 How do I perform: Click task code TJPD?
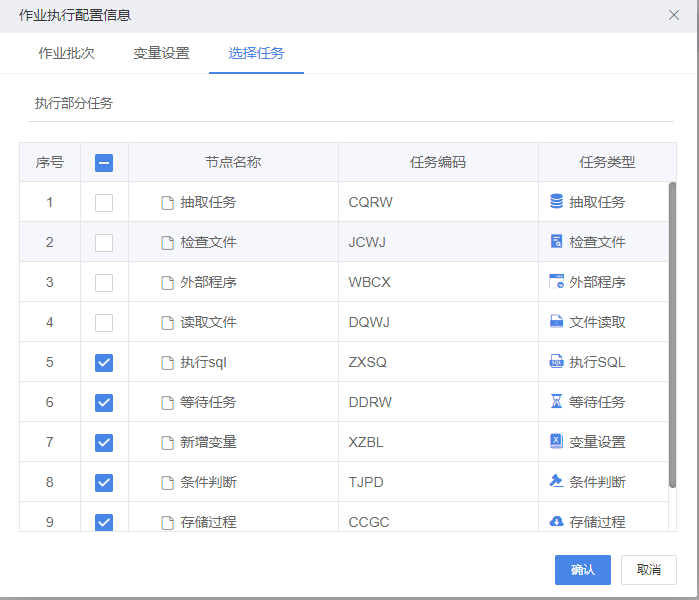click(x=366, y=482)
